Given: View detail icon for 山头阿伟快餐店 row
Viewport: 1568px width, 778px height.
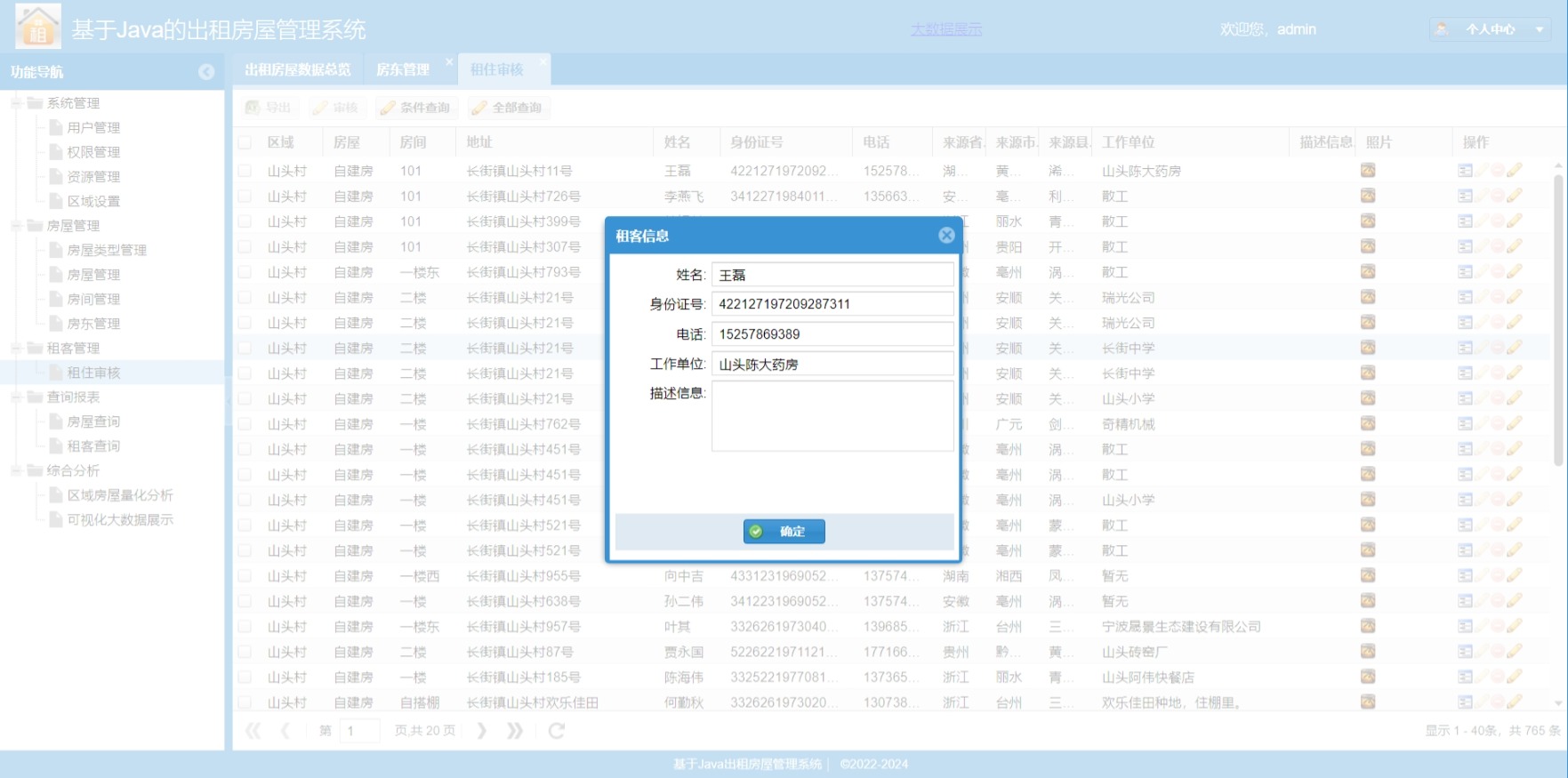Looking at the screenshot, I should coord(1465,677).
